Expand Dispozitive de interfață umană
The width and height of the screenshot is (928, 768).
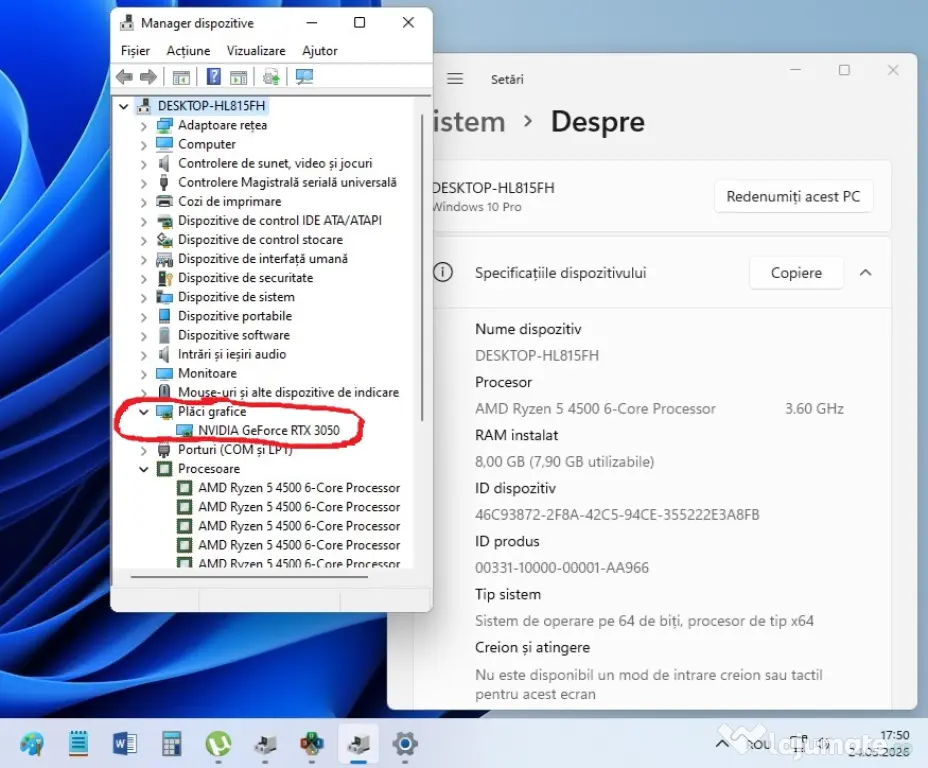click(x=144, y=259)
